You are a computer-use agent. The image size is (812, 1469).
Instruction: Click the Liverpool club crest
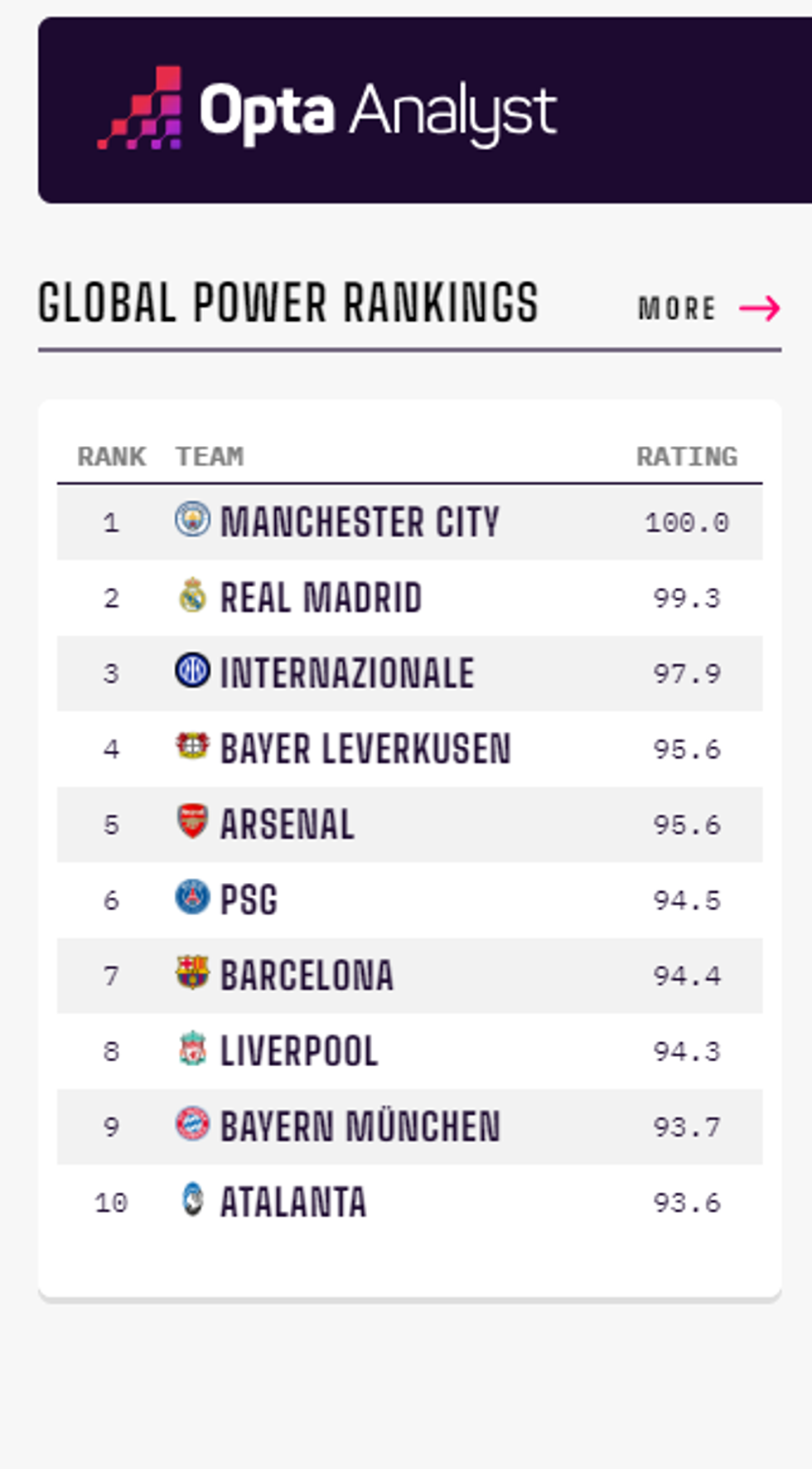click(192, 1049)
